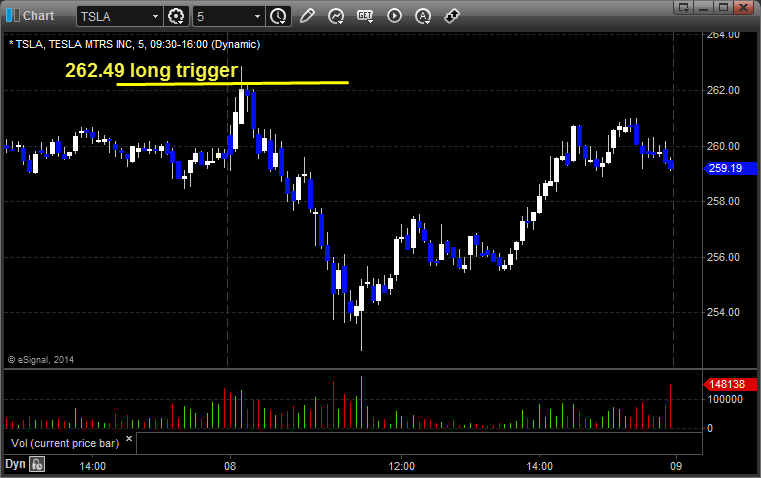Screen dimensions: 761x478
Task: Select the pencil drawing tool icon
Action: click(x=307, y=16)
